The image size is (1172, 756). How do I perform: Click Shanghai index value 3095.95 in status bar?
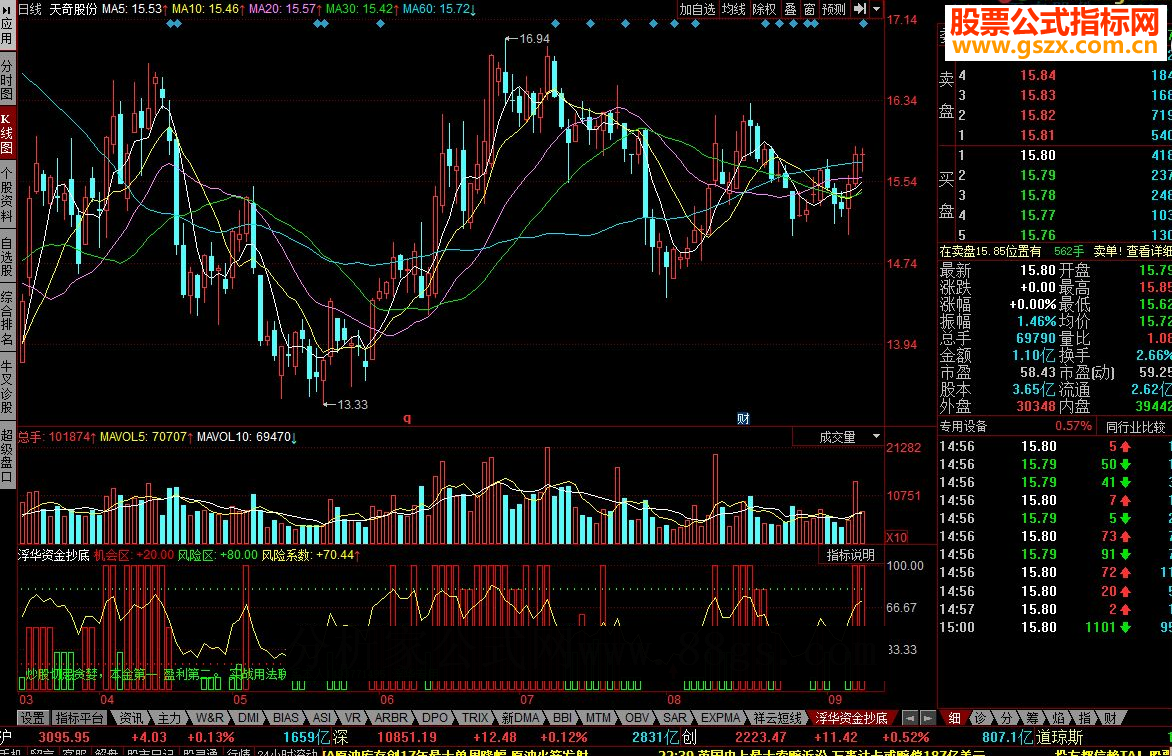[64, 737]
